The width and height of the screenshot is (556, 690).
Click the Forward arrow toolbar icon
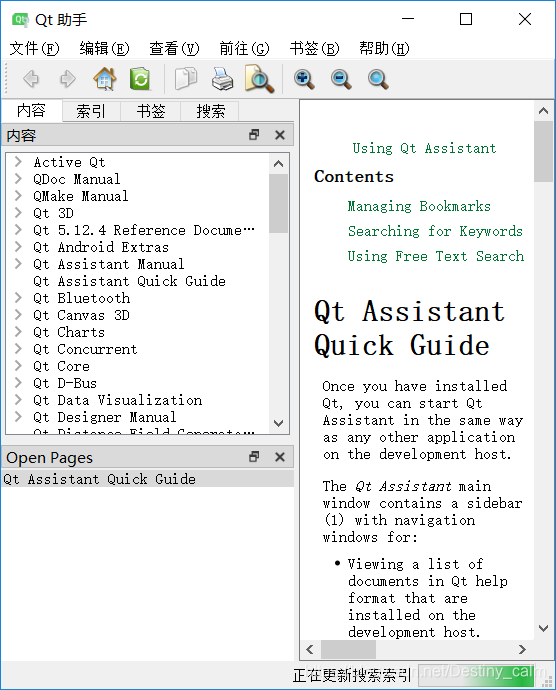click(x=67, y=79)
